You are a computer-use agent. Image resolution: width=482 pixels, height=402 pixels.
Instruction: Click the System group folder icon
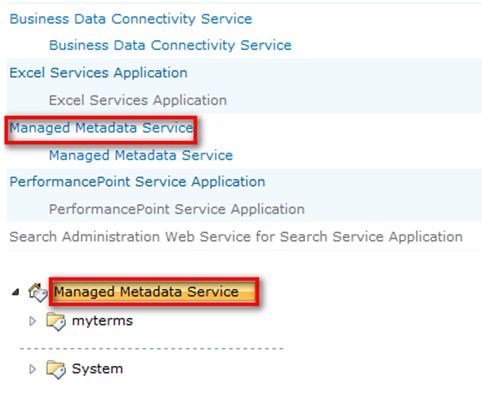tap(56, 369)
